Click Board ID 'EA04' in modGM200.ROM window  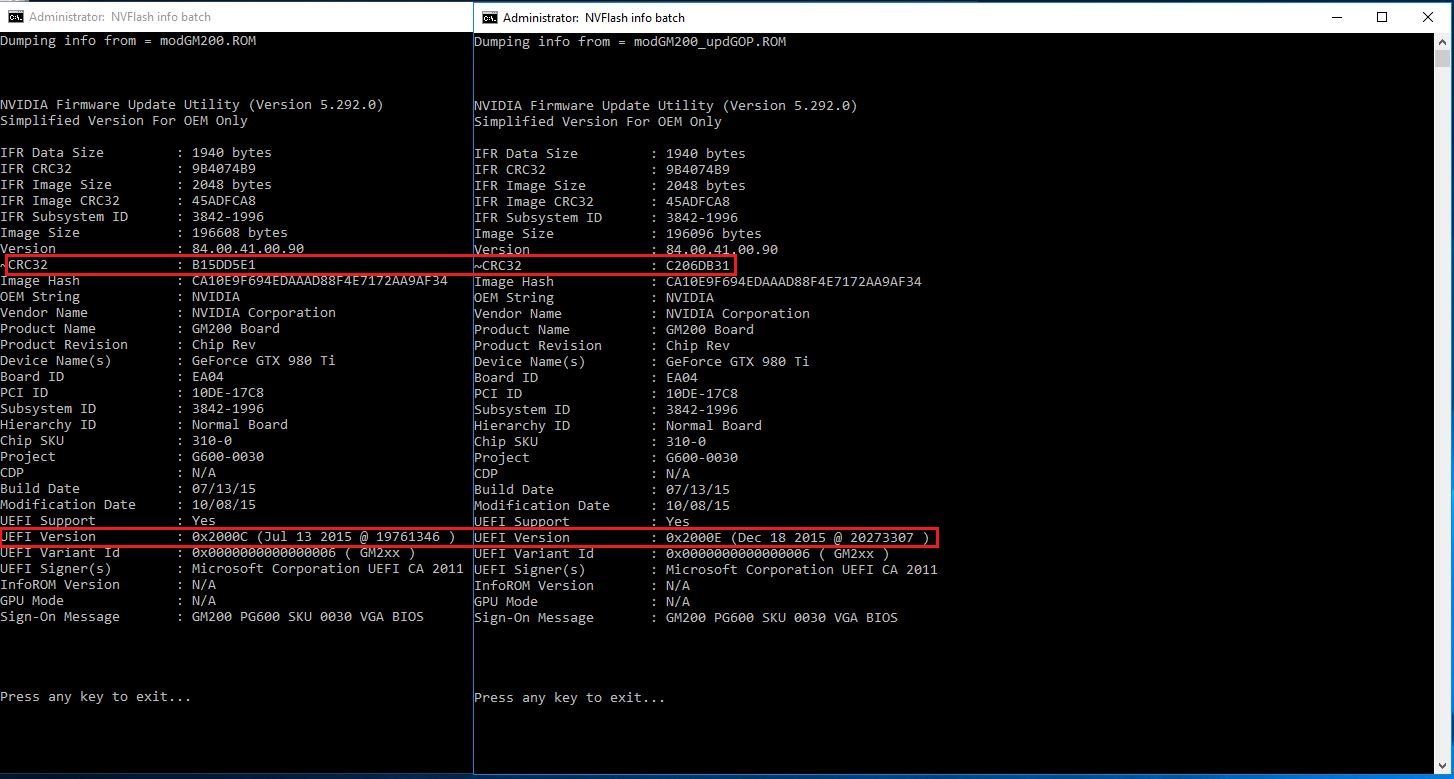pyautogui.click(x=208, y=377)
